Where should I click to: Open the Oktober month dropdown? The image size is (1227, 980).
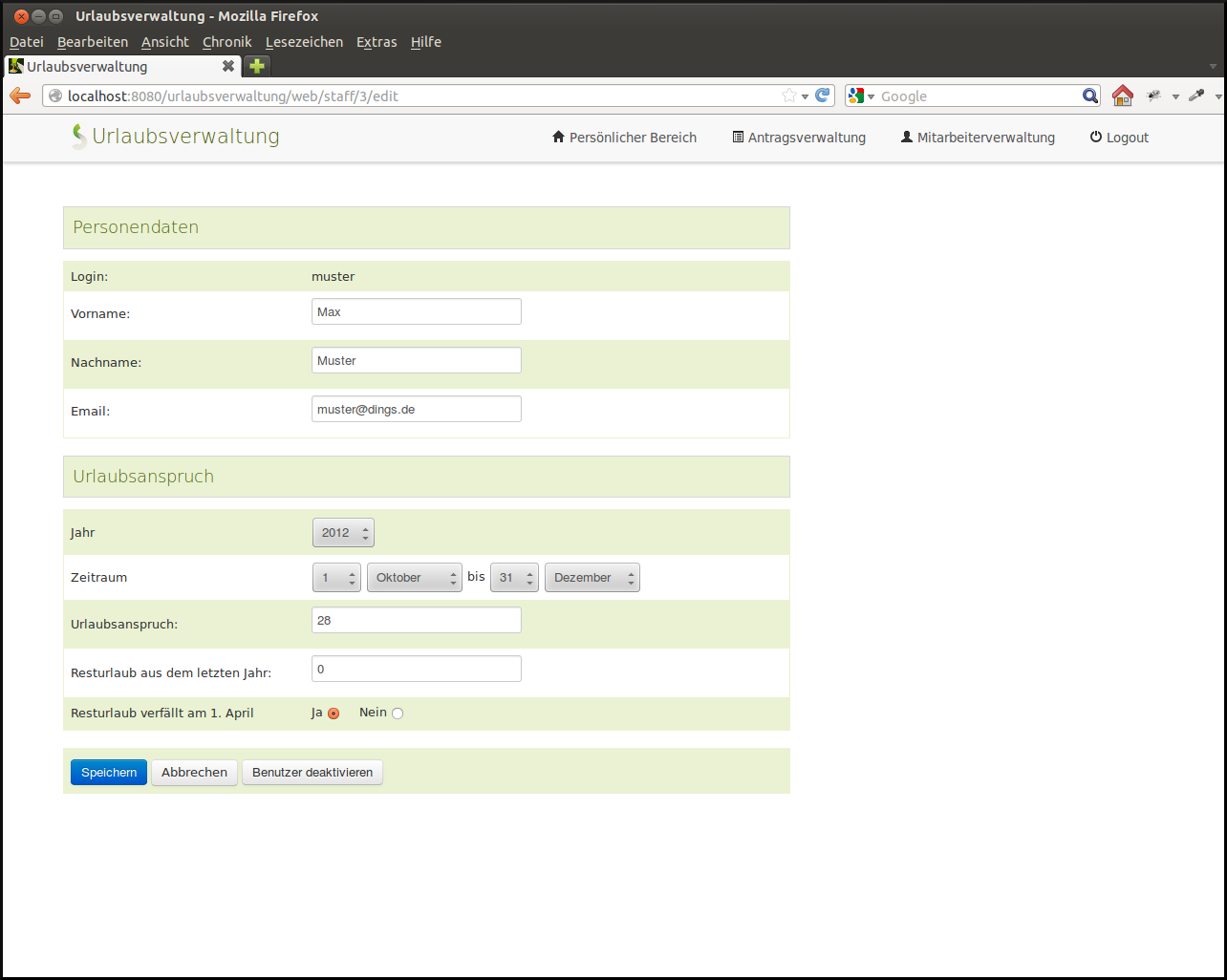pos(415,578)
